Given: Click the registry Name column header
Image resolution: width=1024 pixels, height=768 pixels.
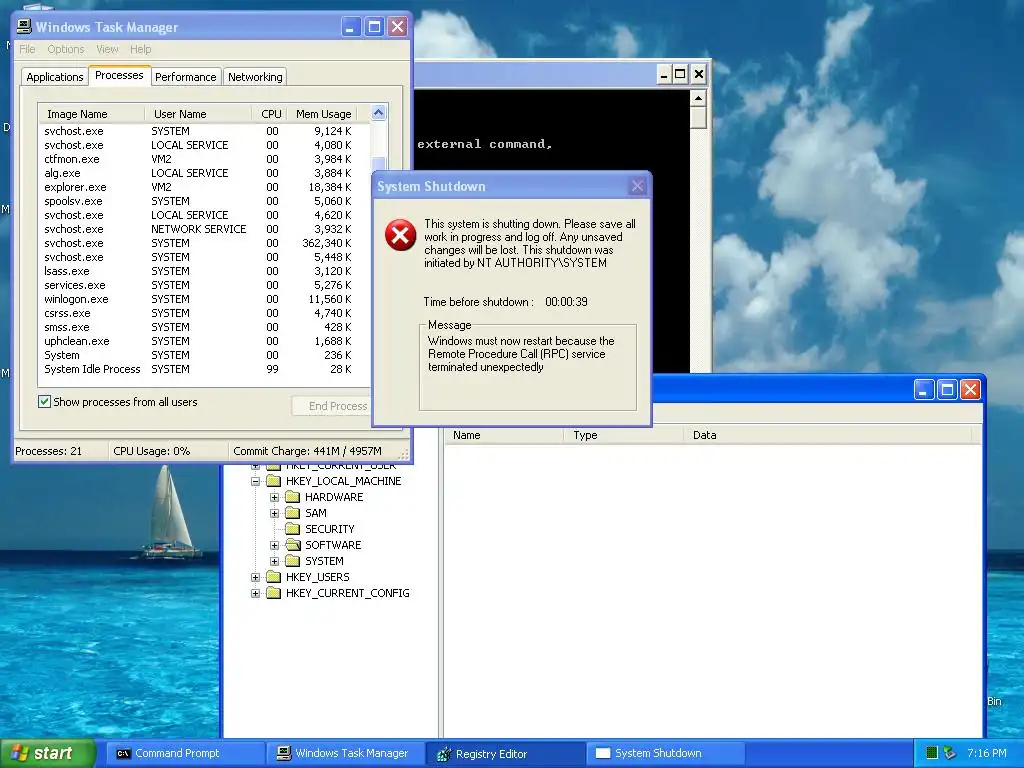Looking at the screenshot, I should point(504,435).
